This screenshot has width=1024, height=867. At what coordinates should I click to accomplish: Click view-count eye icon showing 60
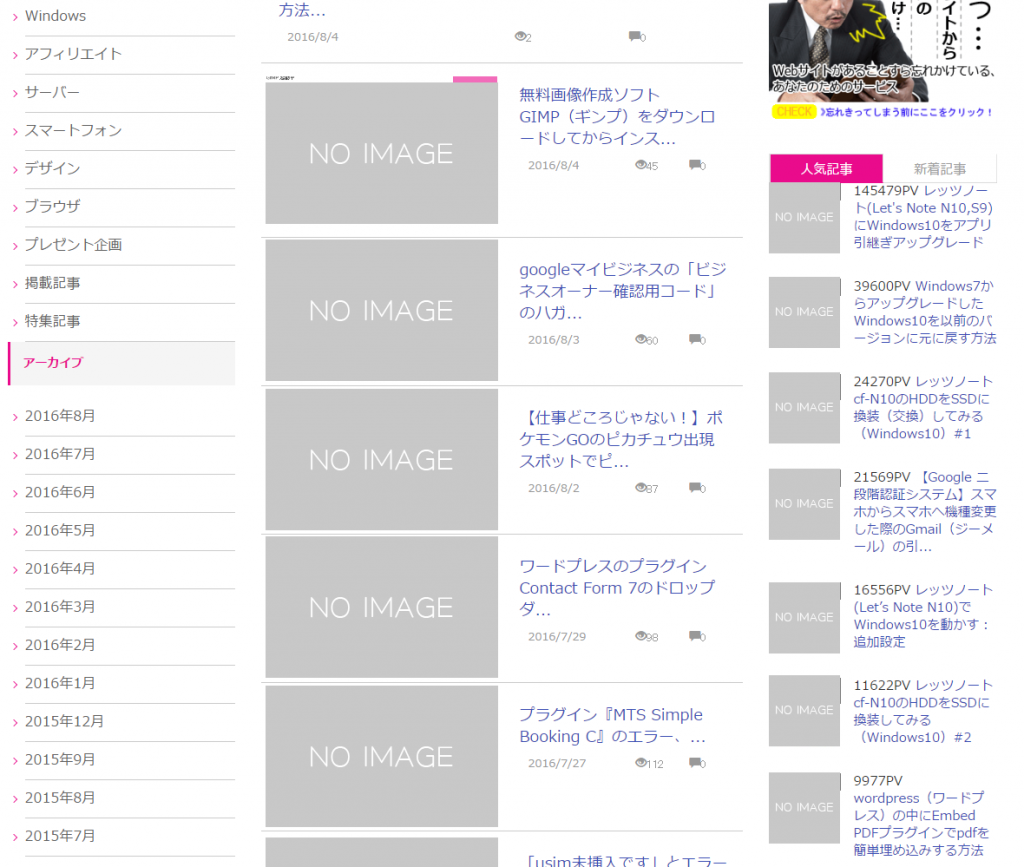pyautogui.click(x=641, y=339)
